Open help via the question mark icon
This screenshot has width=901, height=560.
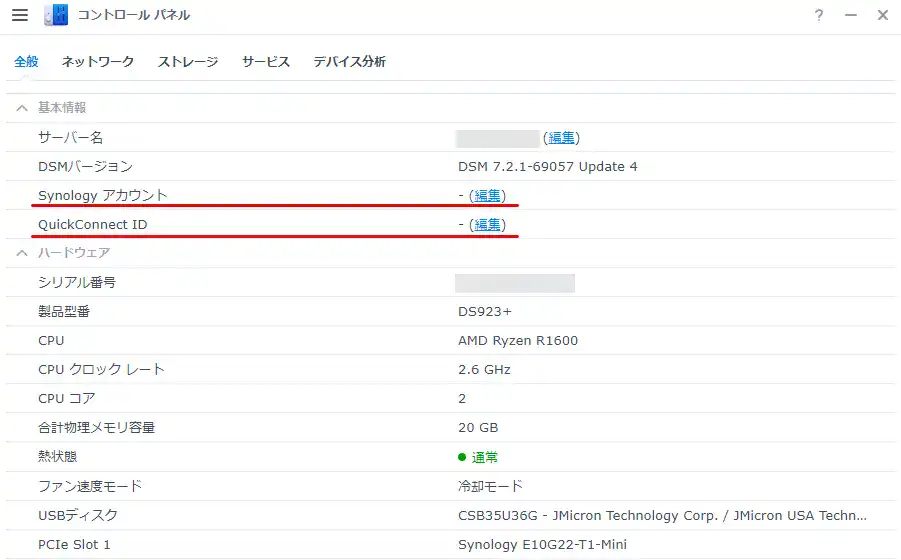tap(819, 15)
